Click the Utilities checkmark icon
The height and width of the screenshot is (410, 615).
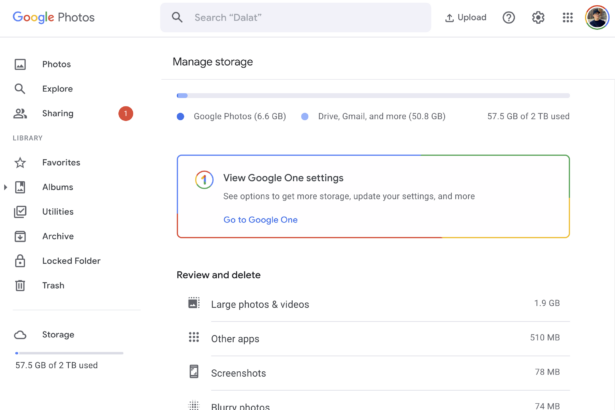click(20, 212)
